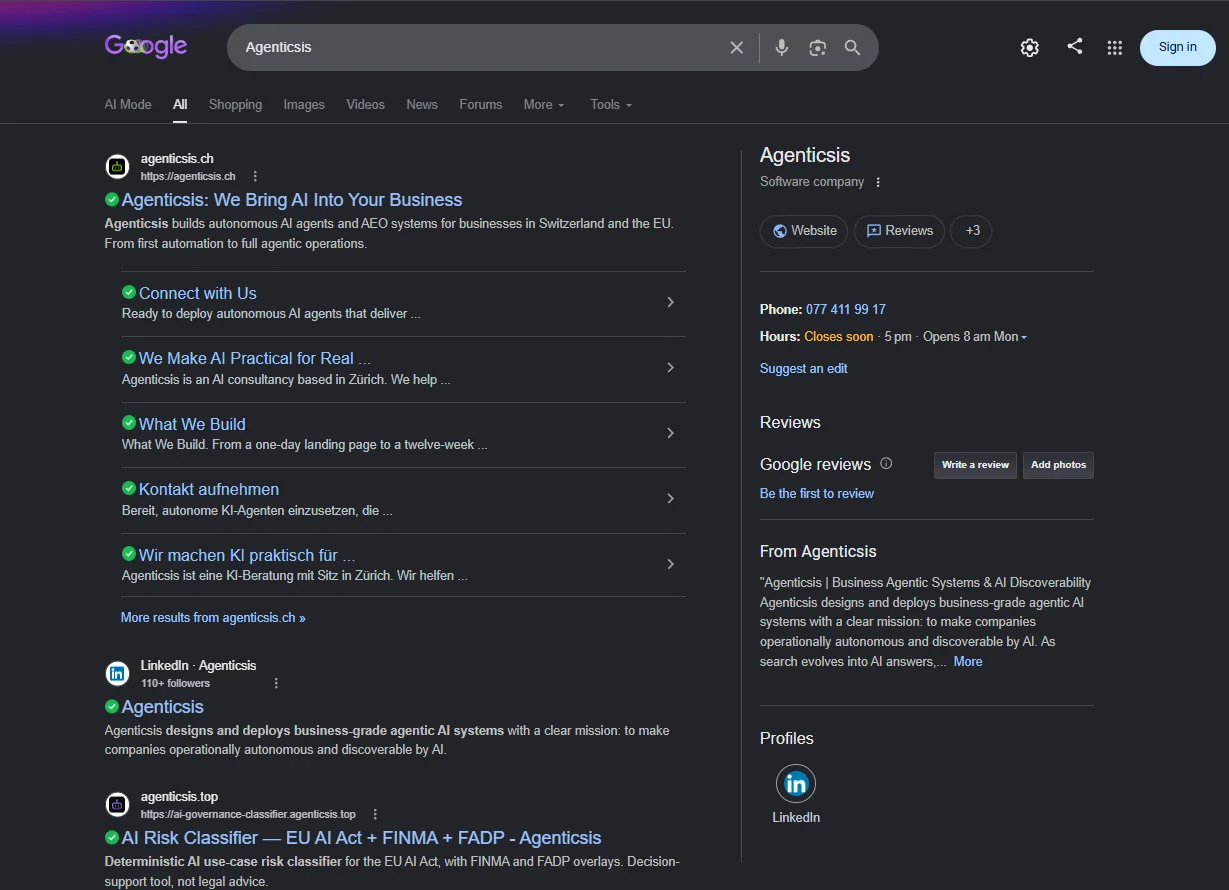This screenshot has height=890, width=1229.
Task: Switch to AI Mode tab
Action: click(128, 104)
